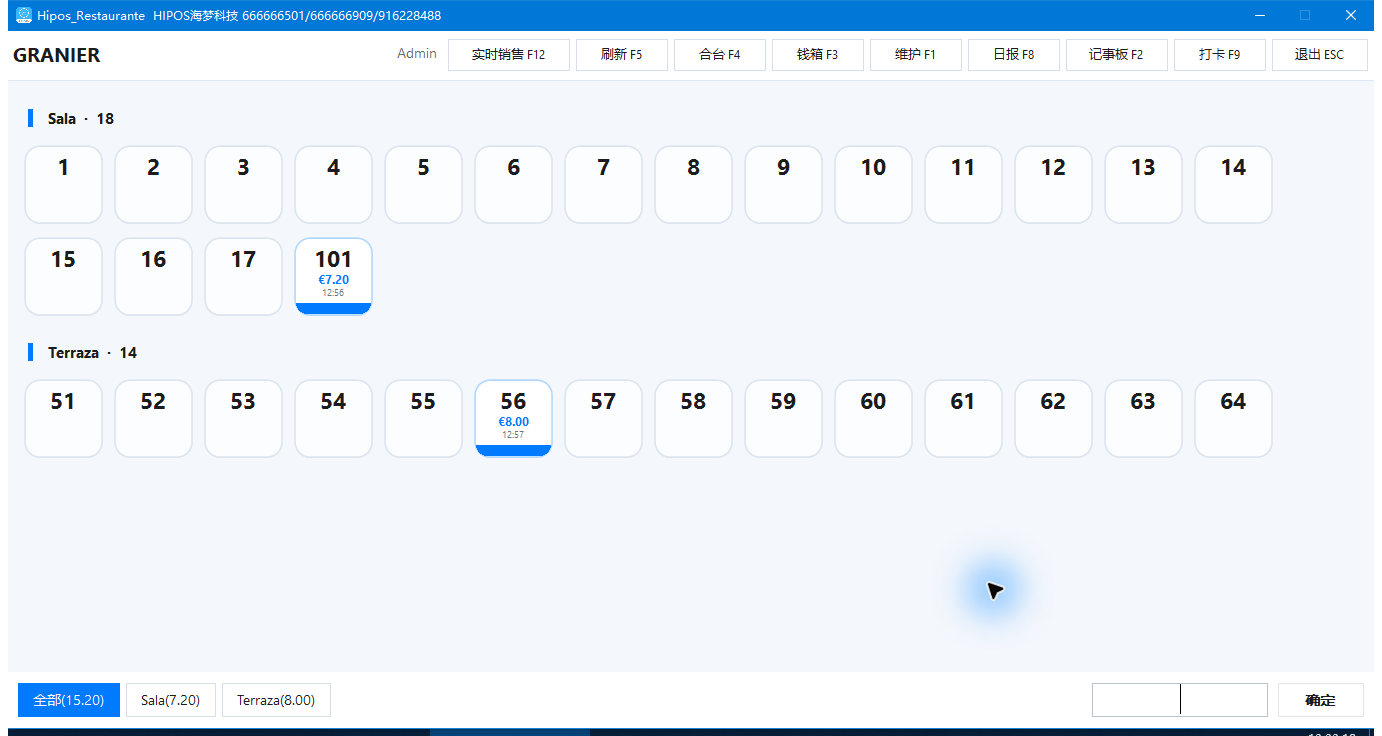This screenshot has height=736, width=1382.
Task: Select Sala table 7
Action: click(604, 185)
